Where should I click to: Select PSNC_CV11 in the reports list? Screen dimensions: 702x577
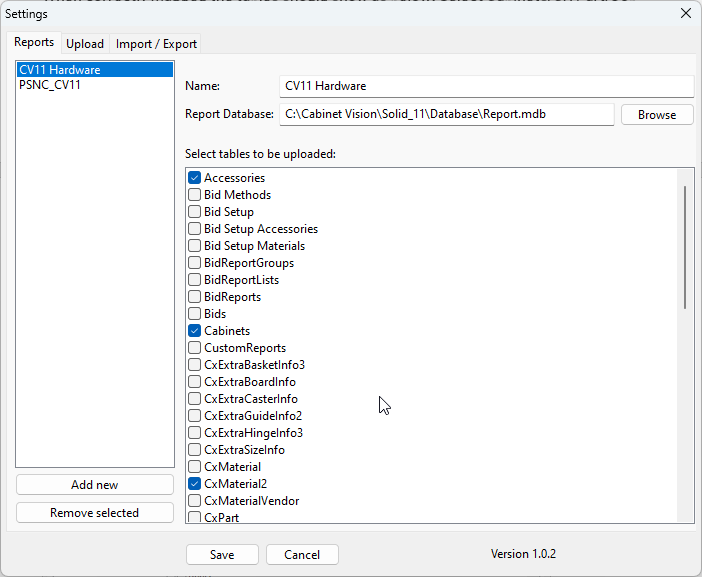tap(50, 86)
